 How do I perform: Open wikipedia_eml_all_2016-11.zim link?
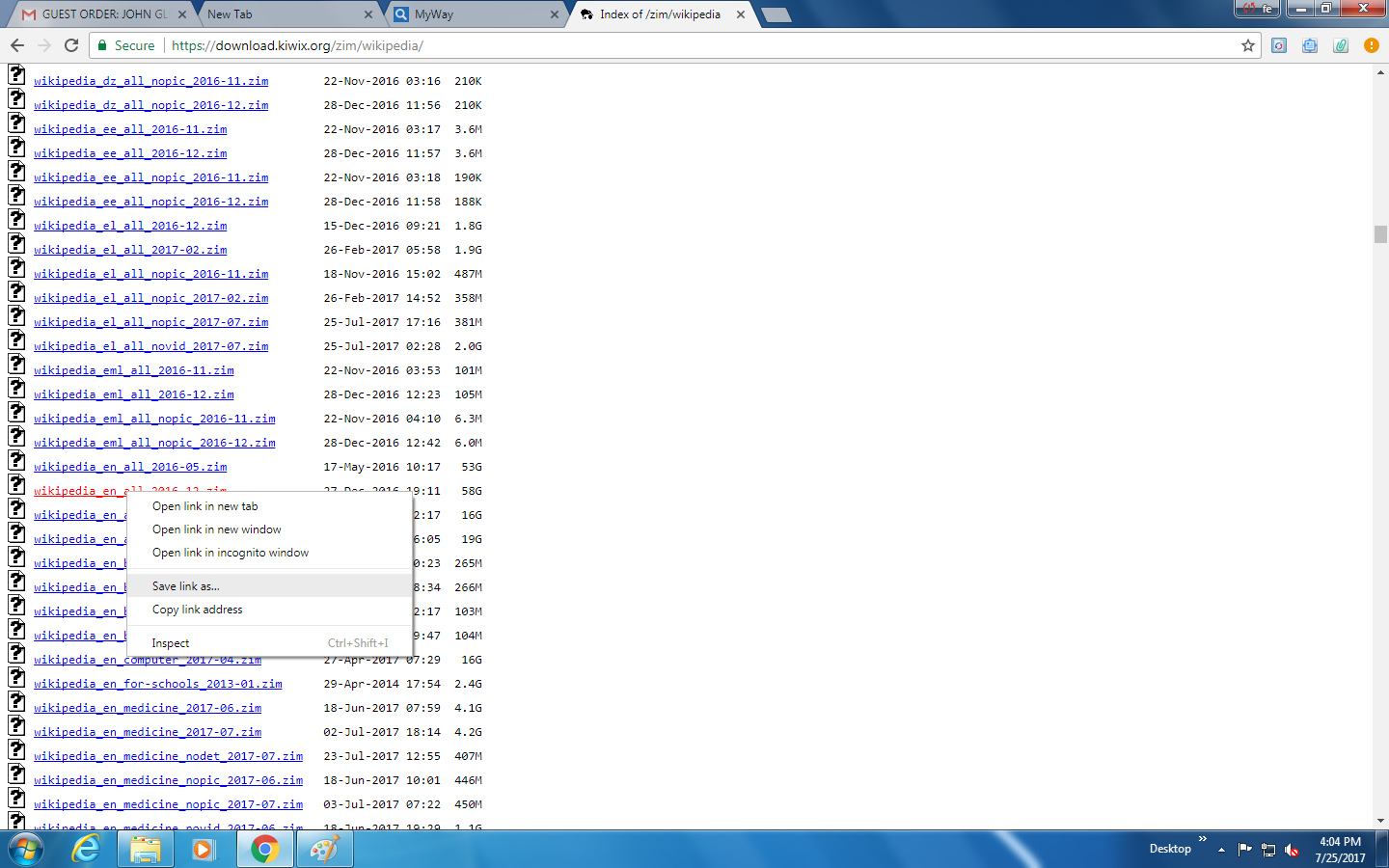click(x=134, y=370)
